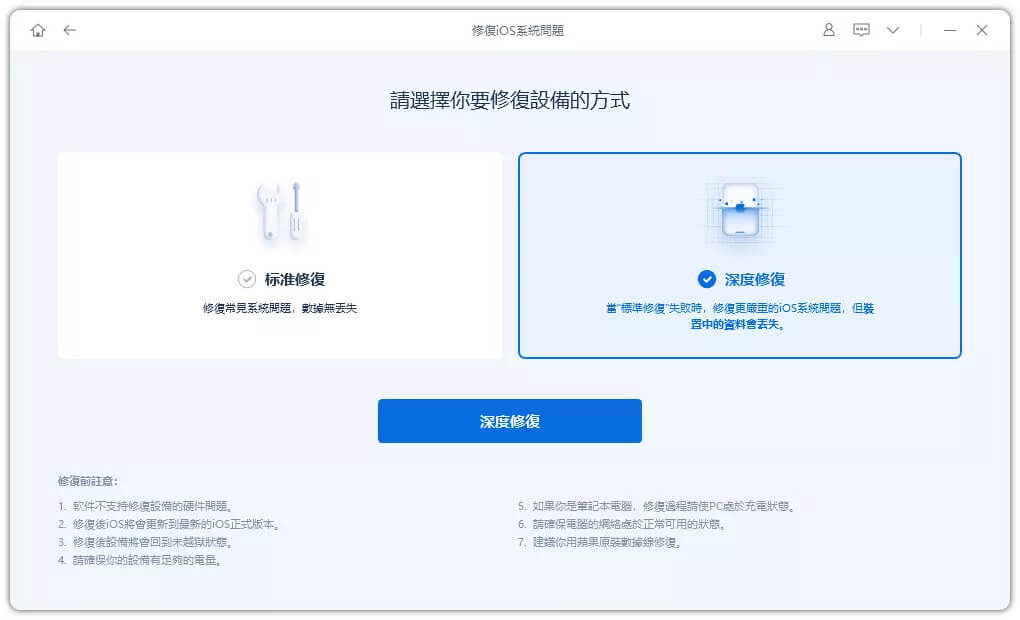The height and width of the screenshot is (620, 1020).
Task: Click note 4 about sufficient battery
Action: coord(140,560)
